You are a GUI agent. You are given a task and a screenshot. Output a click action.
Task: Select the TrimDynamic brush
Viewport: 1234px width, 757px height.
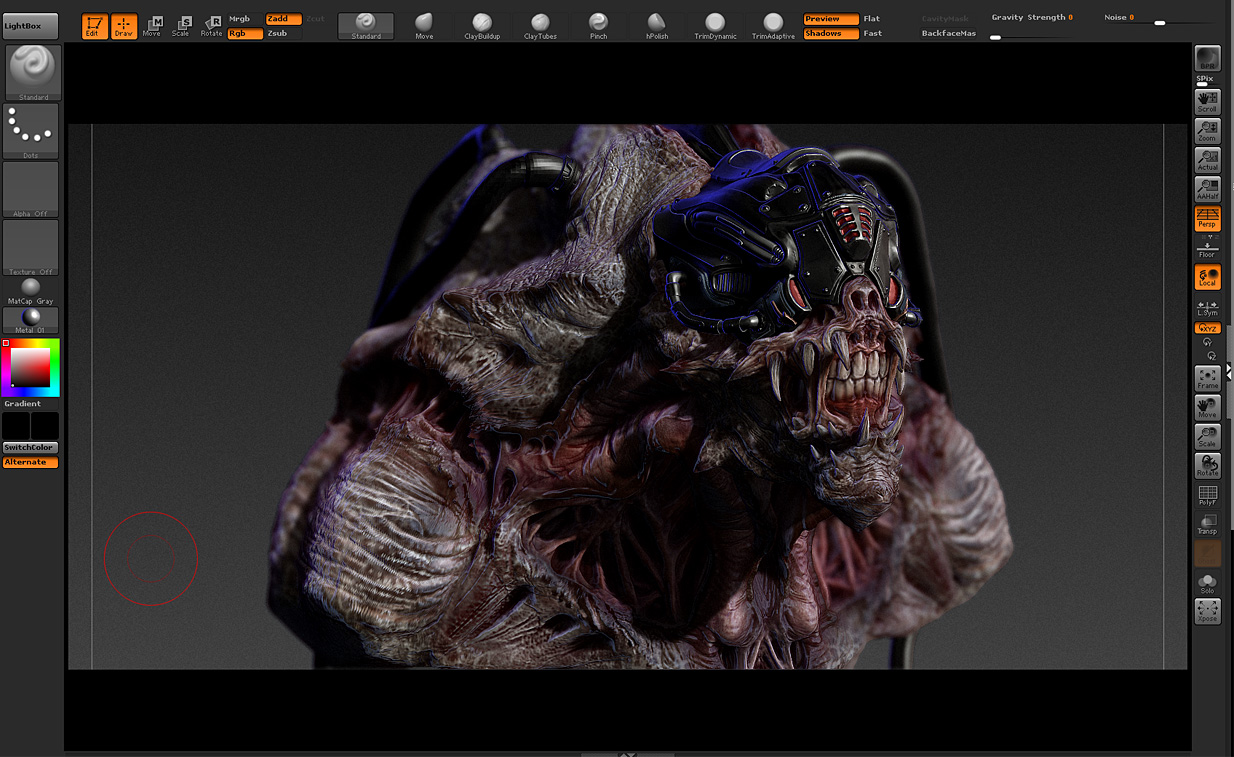tap(715, 26)
